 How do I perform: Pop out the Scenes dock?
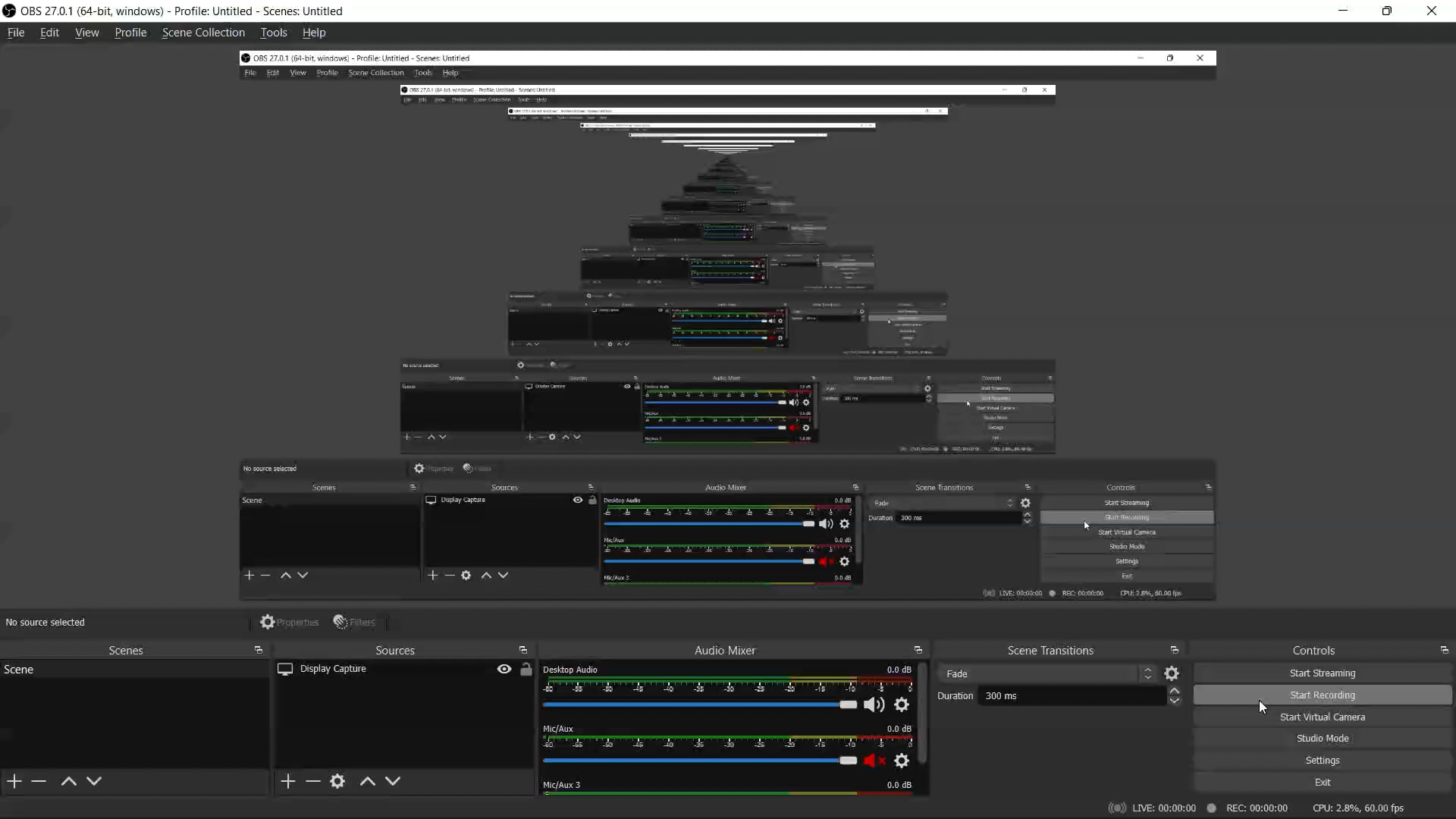coord(258,651)
